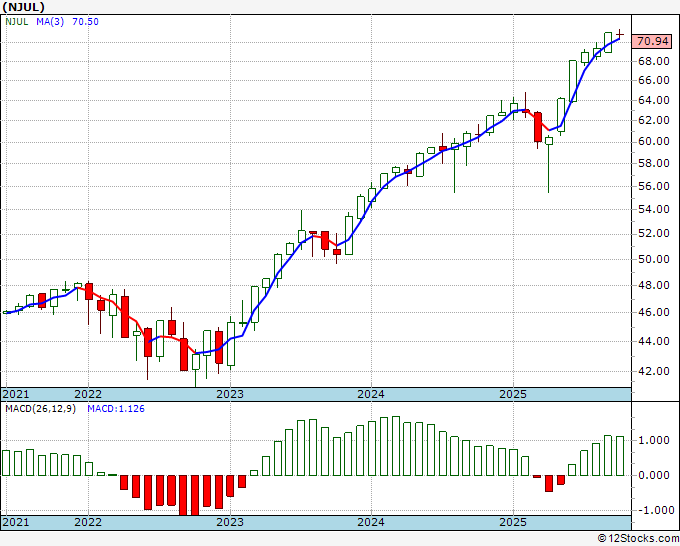Click the 54.00 price axis label
This screenshot has height=546, width=680.
[654, 209]
